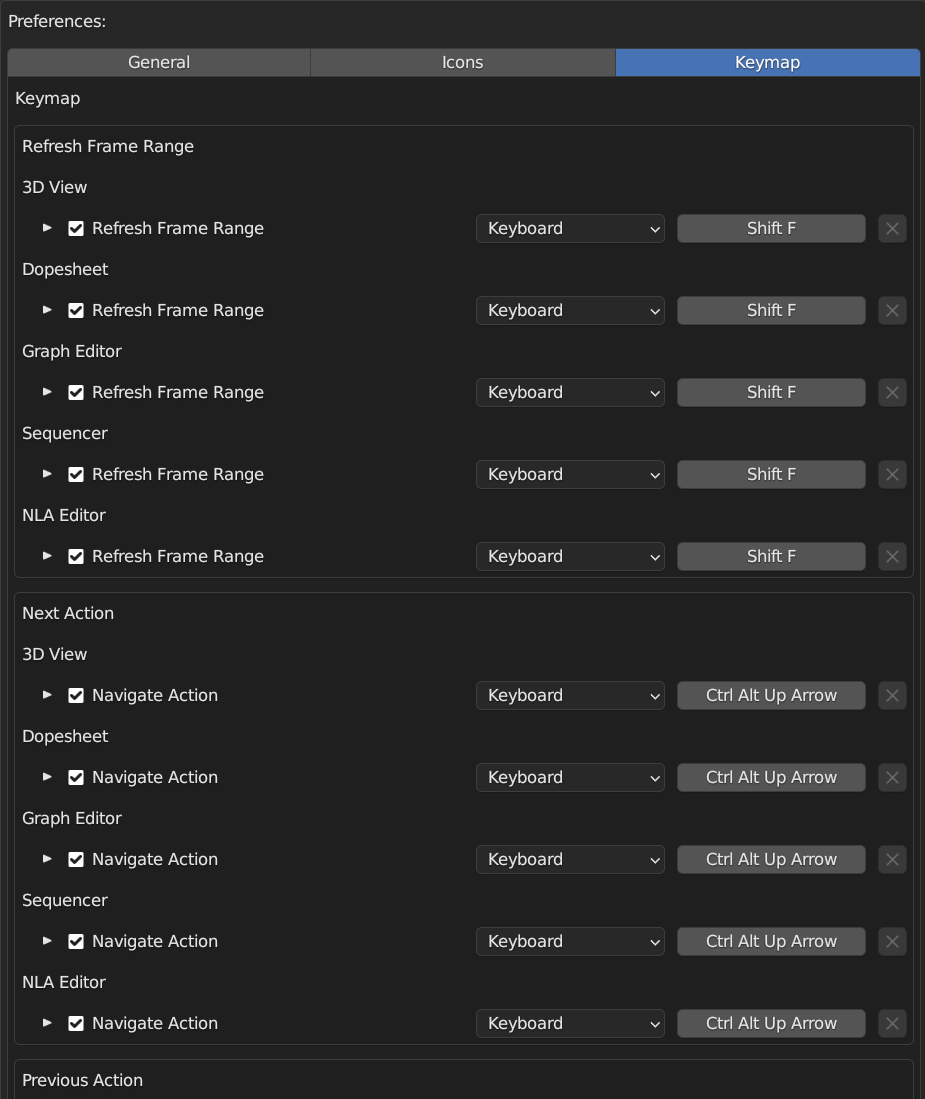This screenshot has height=1099, width=925.
Task: Disable the 3D View Refresh Frame Range checkbox
Action: [76, 229]
